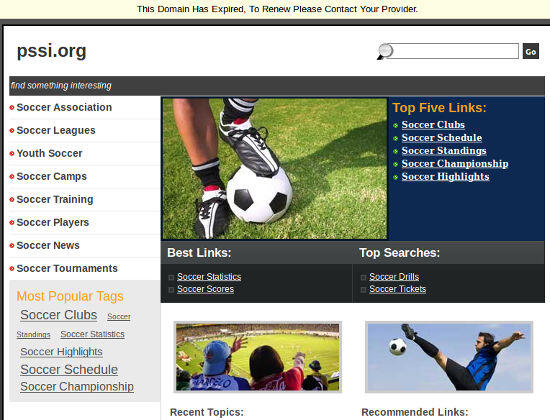Click the magnifying glass search icon
Screen dimensions: 550x420
coord(384,51)
